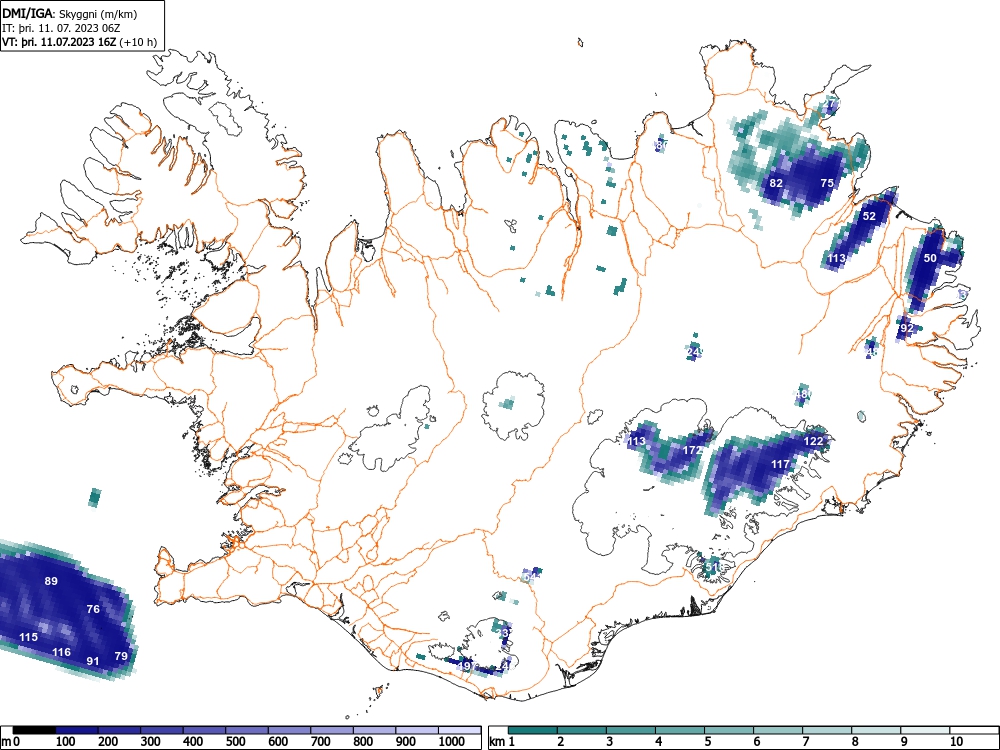Click the visibility value '480' north of Vatnajökull
Image resolution: width=1000 pixels, height=750 pixels.
pos(804,394)
